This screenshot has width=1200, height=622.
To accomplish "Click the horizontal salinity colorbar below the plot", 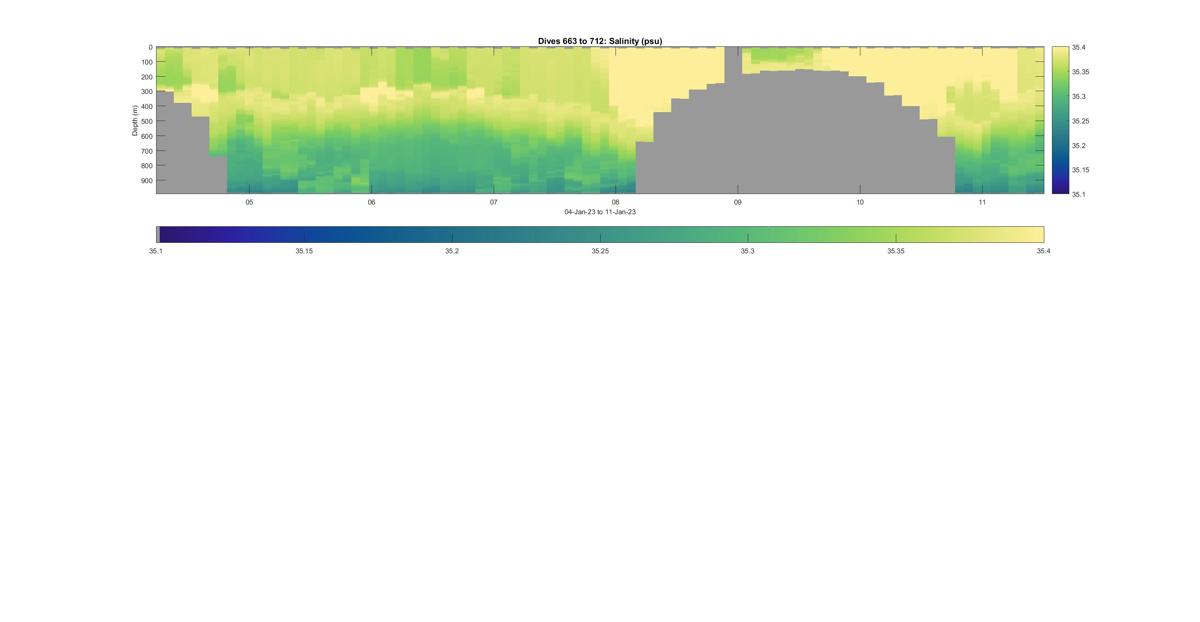I will tap(600, 234).
